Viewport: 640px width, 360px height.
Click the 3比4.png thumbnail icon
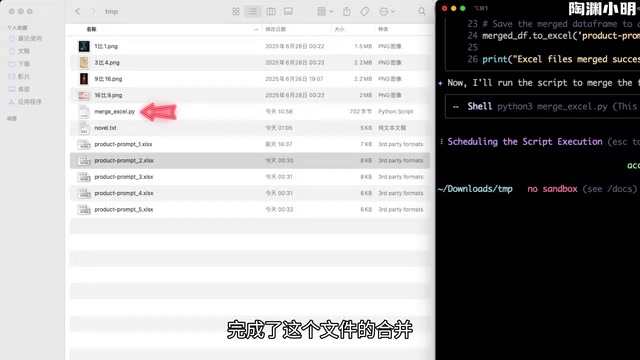point(84,62)
